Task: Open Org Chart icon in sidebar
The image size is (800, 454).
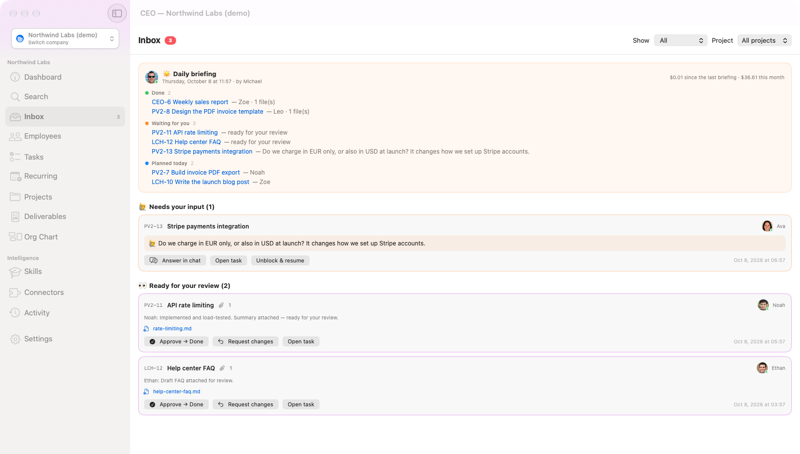Action: coord(15,237)
